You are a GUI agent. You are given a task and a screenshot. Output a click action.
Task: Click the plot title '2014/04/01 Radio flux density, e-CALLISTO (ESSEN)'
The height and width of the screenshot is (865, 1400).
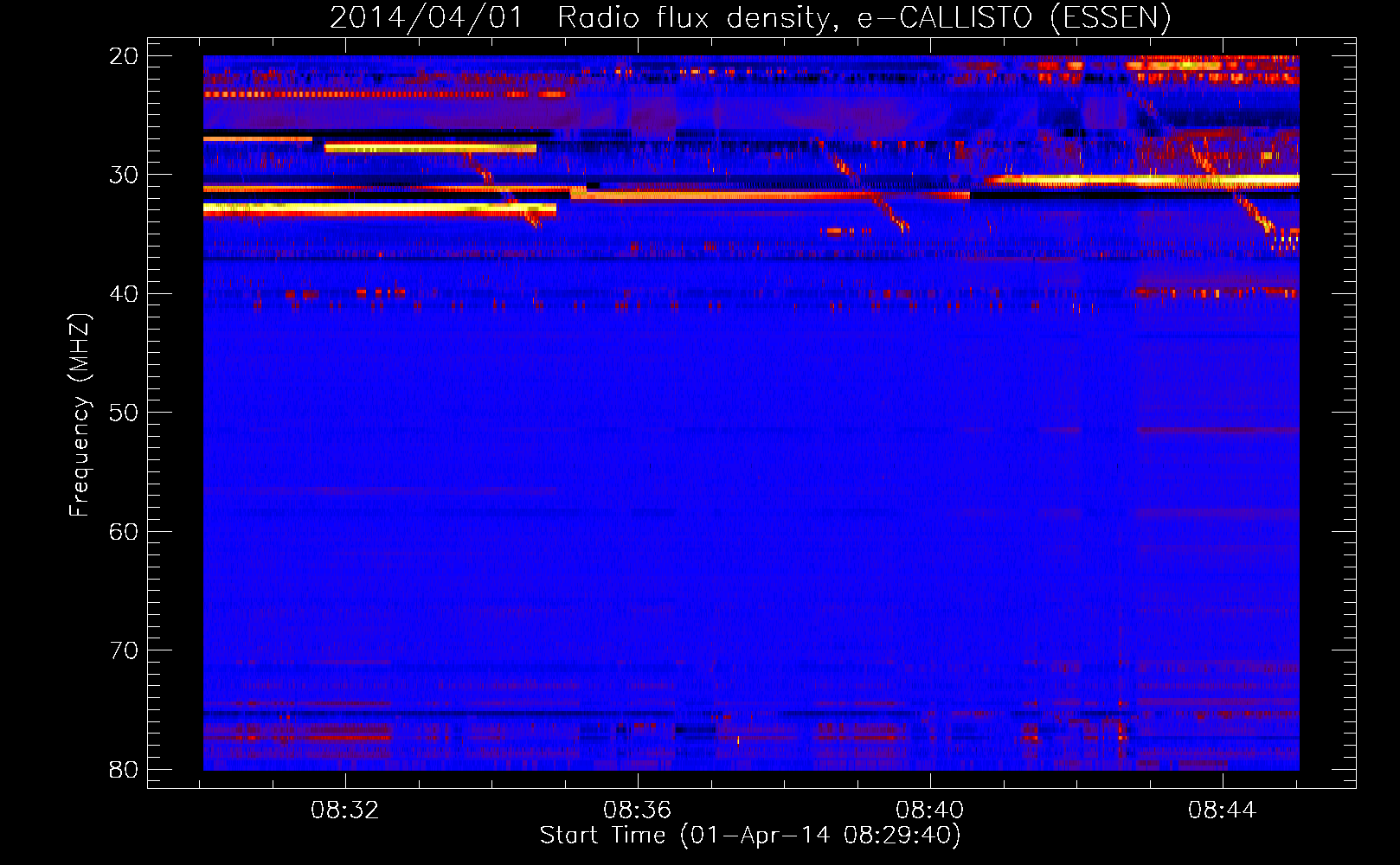click(750, 18)
